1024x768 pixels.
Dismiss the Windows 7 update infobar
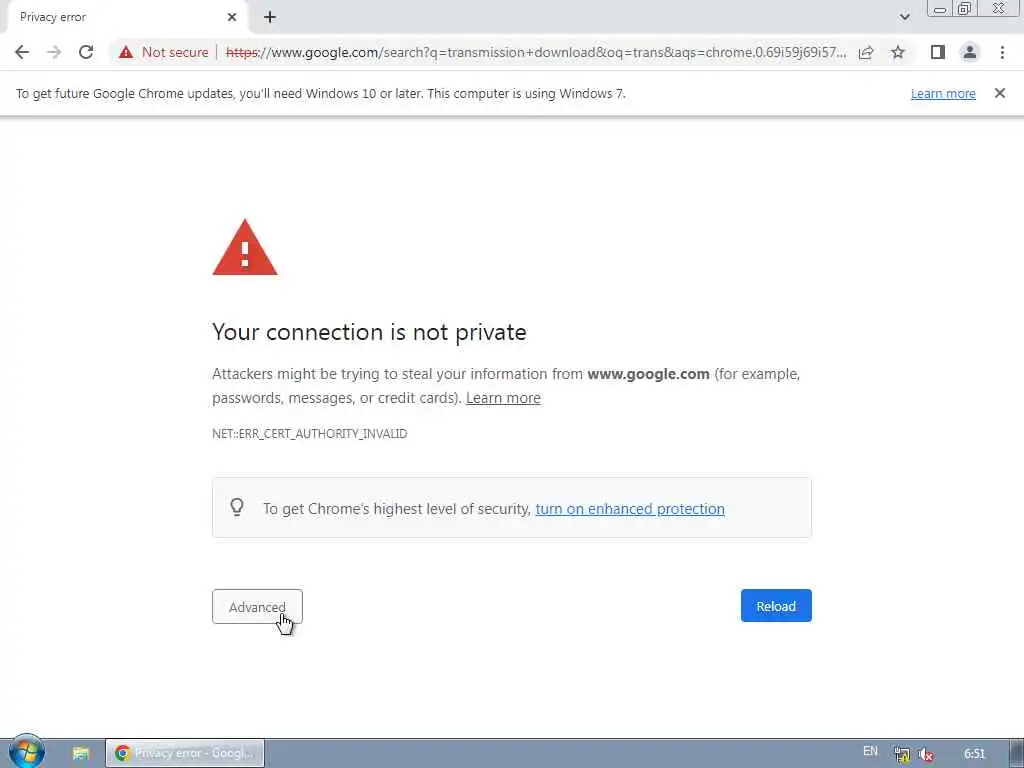click(x=1000, y=93)
